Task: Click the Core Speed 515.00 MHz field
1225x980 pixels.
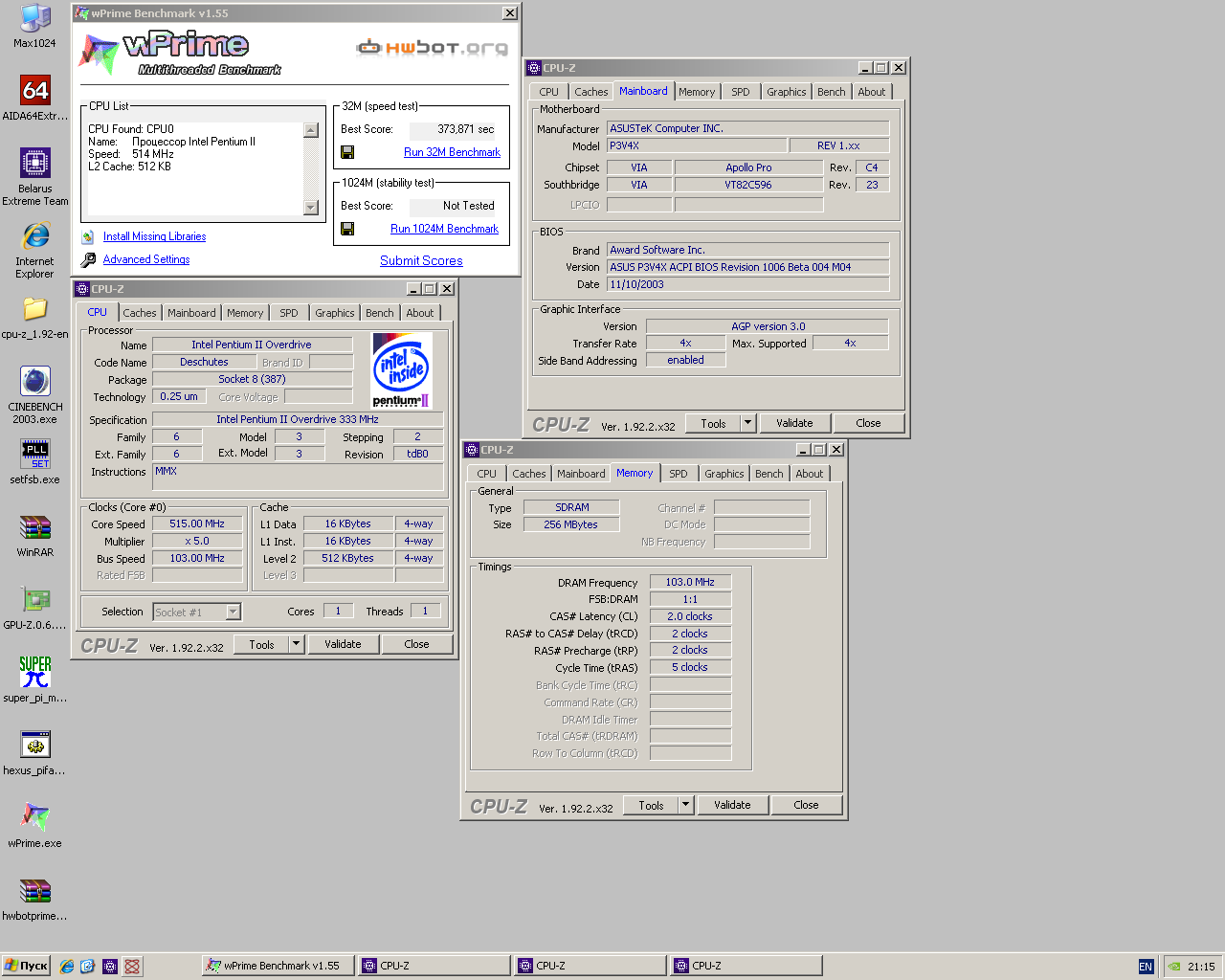Action: point(197,524)
